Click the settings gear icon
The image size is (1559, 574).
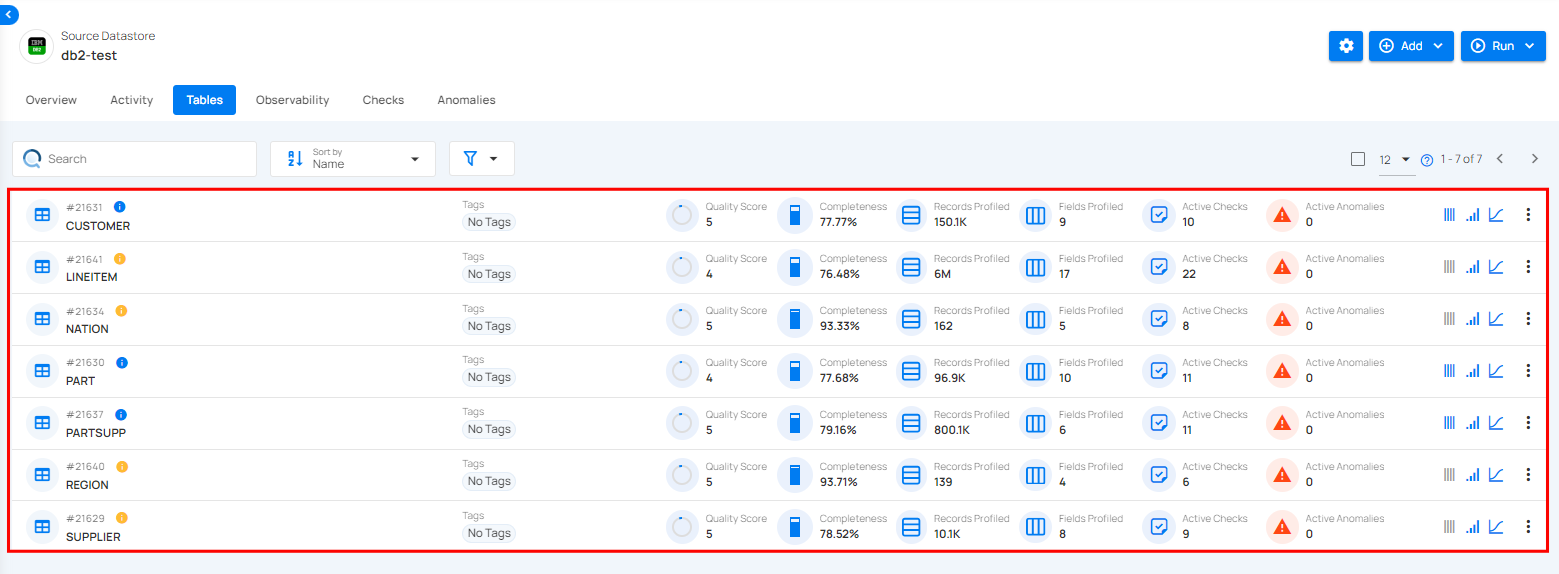pyautogui.click(x=1346, y=46)
